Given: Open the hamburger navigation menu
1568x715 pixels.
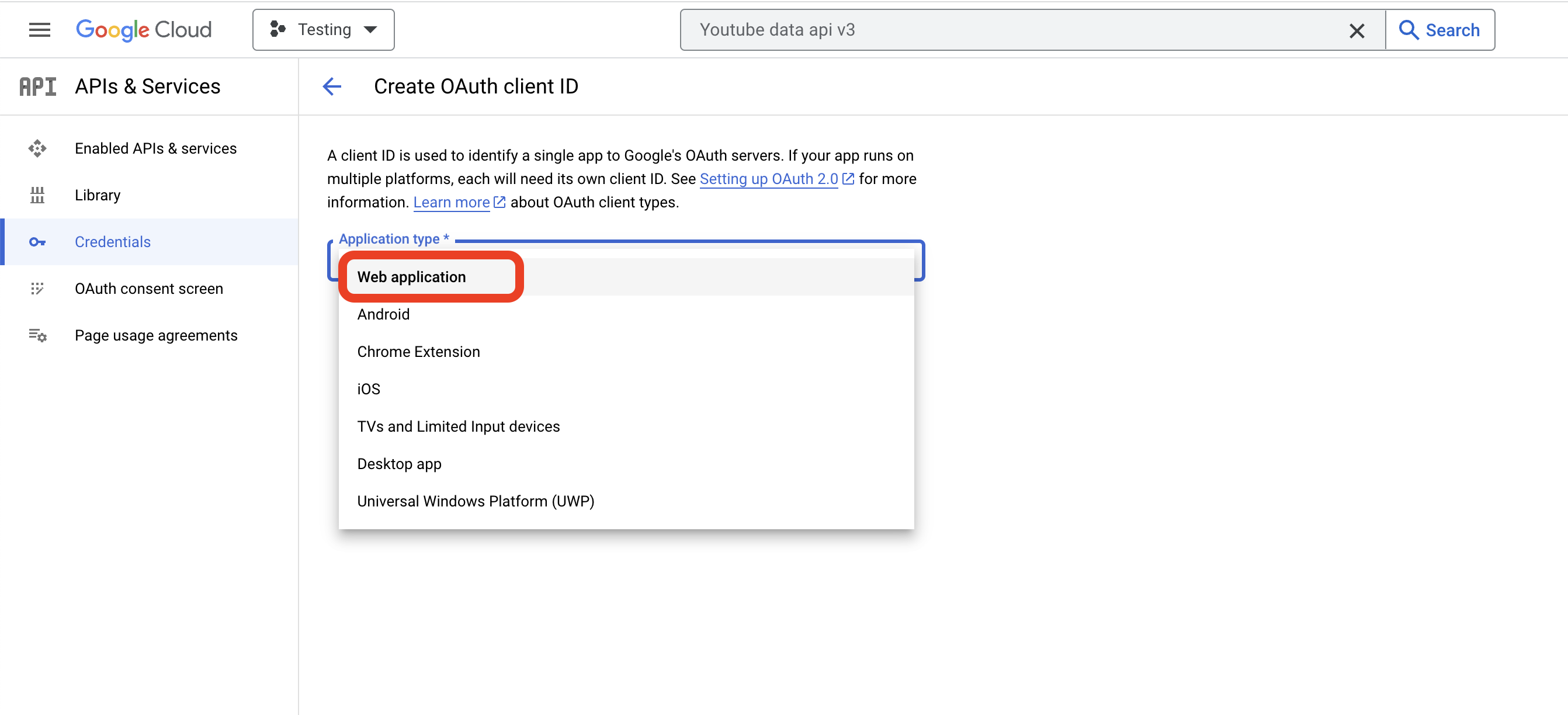Looking at the screenshot, I should 40,30.
